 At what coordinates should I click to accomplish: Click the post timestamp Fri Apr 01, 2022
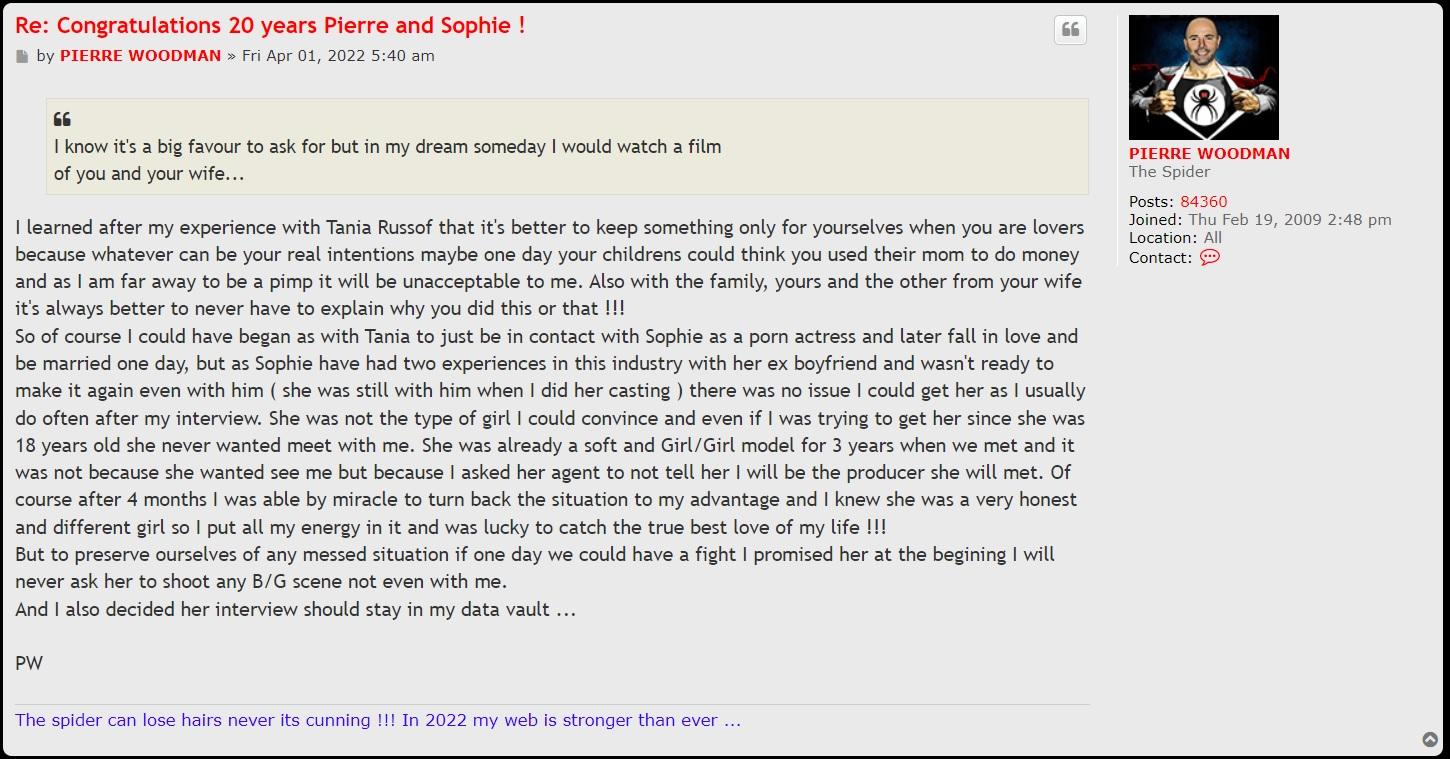(x=338, y=56)
